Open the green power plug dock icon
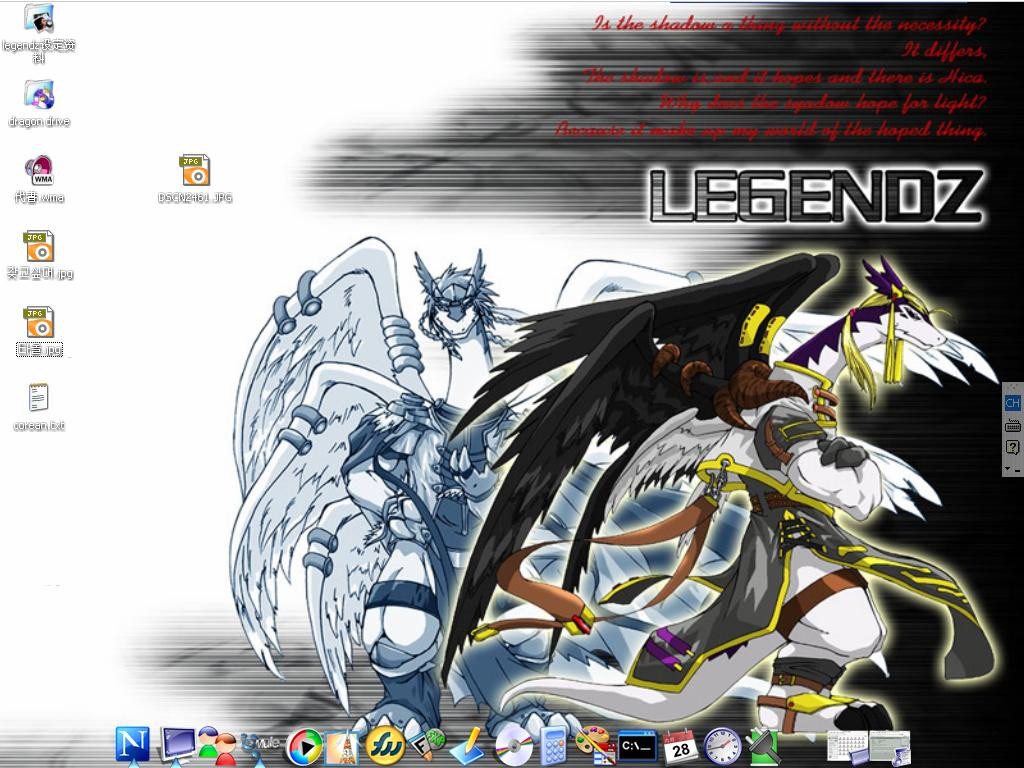 pyautogui.click(x=763, y=746)
